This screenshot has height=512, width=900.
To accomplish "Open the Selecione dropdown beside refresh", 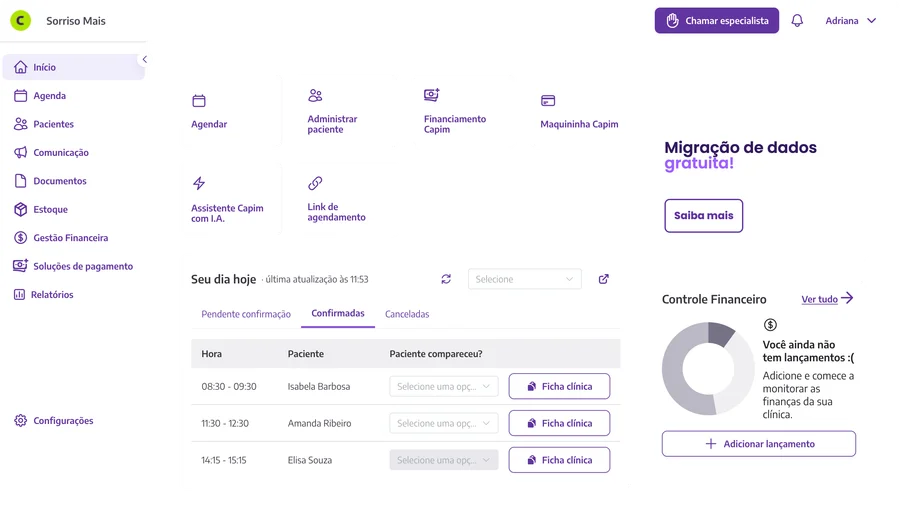I will pos(525,279).
